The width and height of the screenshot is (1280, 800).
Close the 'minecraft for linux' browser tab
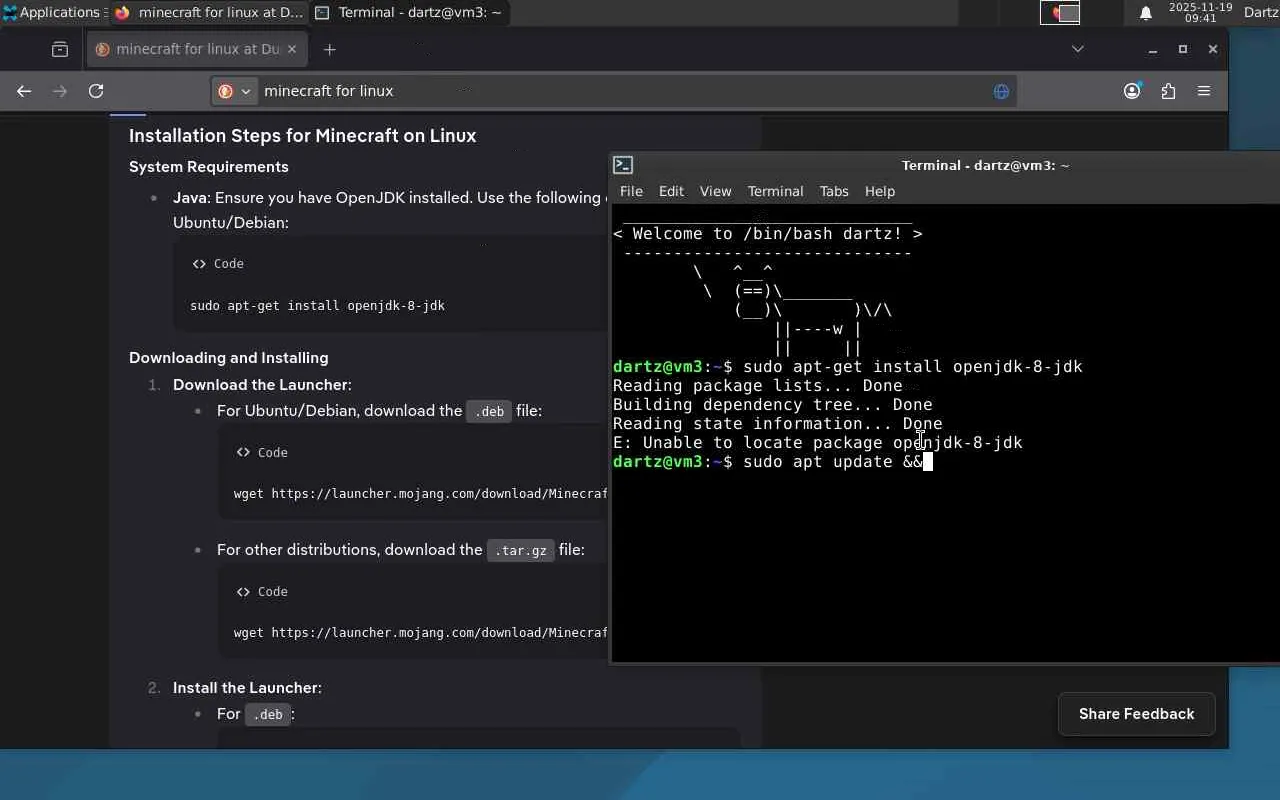(x=292, y=49)
